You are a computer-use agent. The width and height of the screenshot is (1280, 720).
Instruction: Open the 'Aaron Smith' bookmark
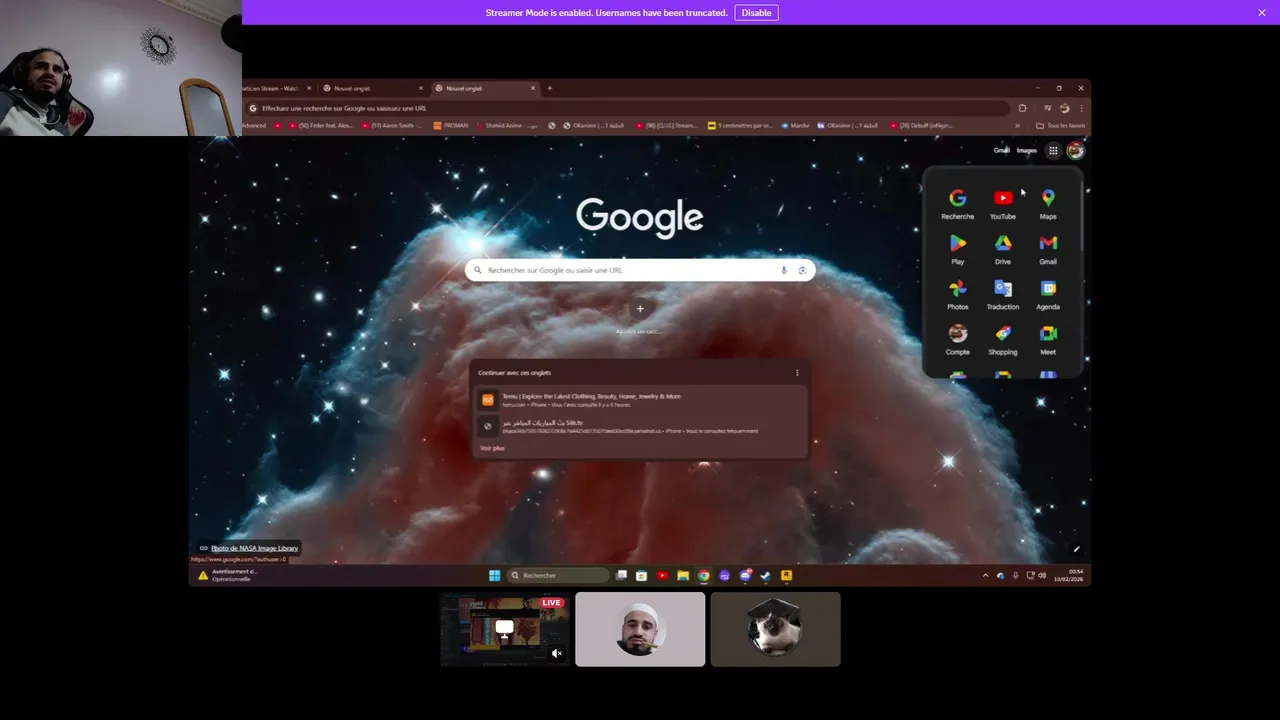(392, 126)
